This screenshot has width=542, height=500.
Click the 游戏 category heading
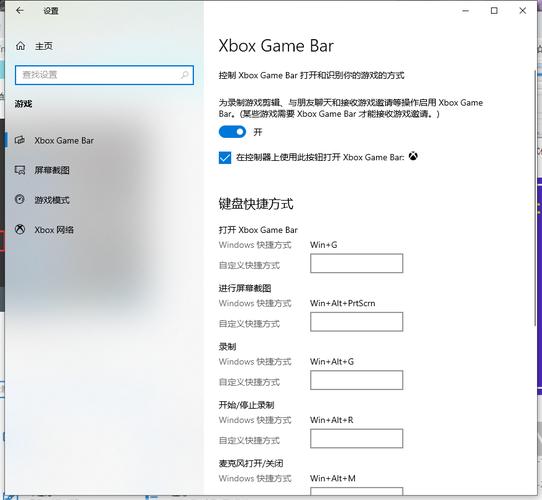24,104
